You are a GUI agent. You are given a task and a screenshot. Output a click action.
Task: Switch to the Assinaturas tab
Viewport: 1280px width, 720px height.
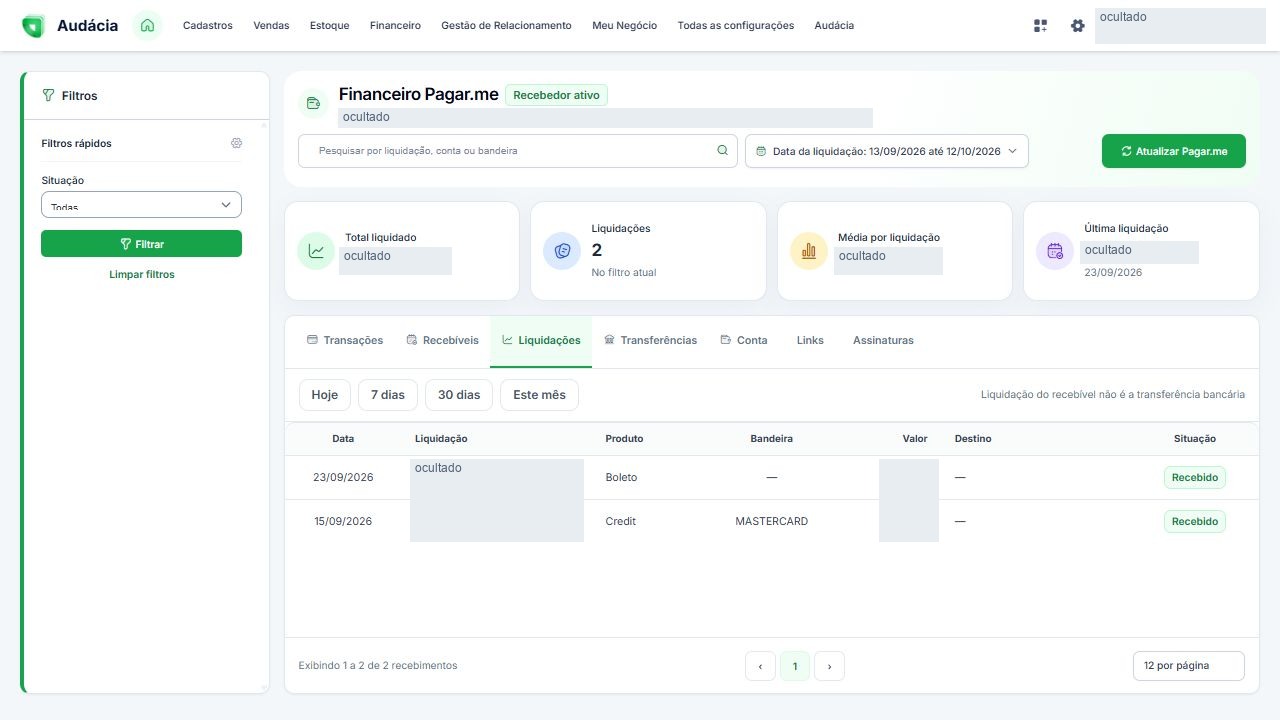[x=883, y=341]
